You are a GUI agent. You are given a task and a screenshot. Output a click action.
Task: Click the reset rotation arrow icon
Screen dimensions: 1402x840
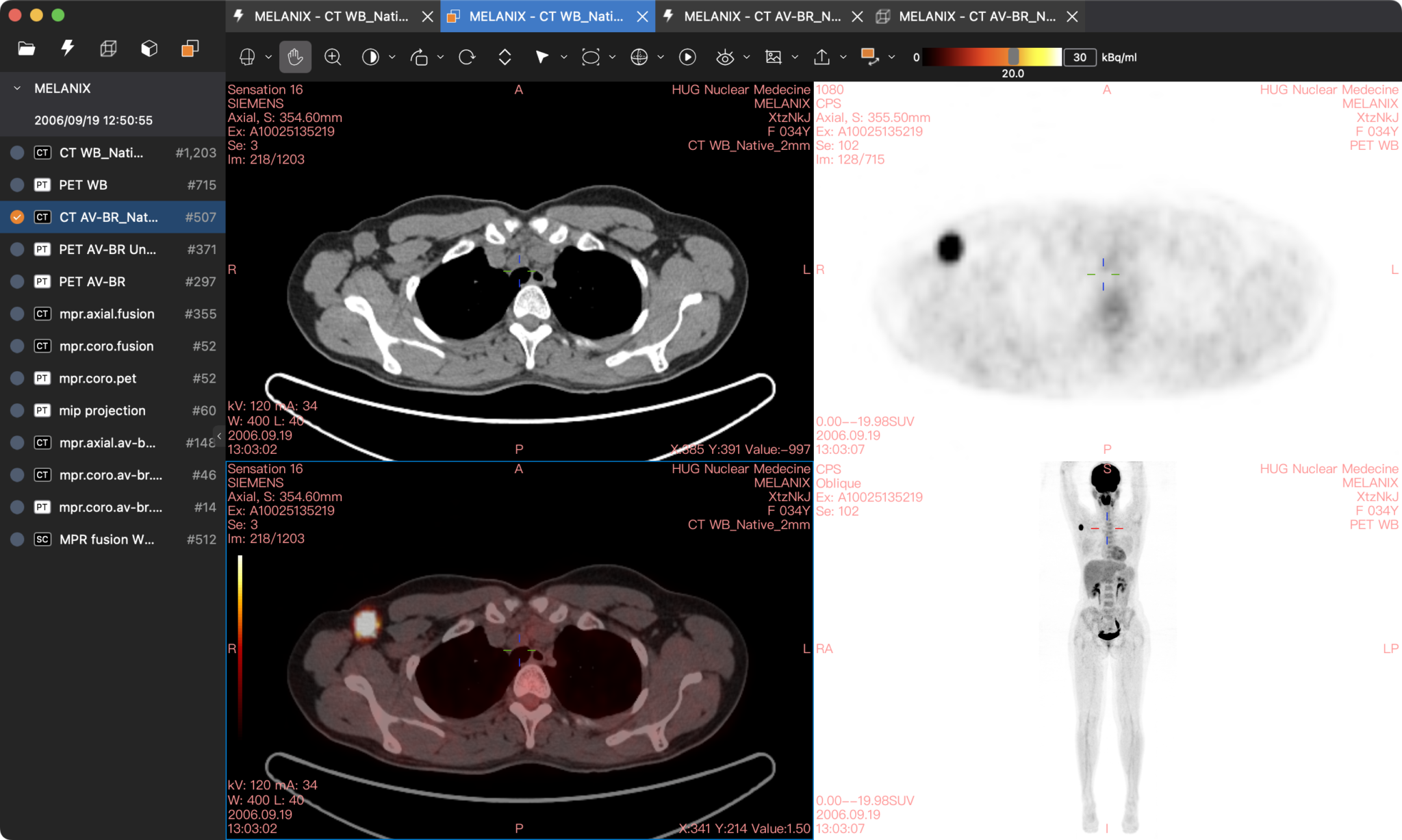point(467,57)
